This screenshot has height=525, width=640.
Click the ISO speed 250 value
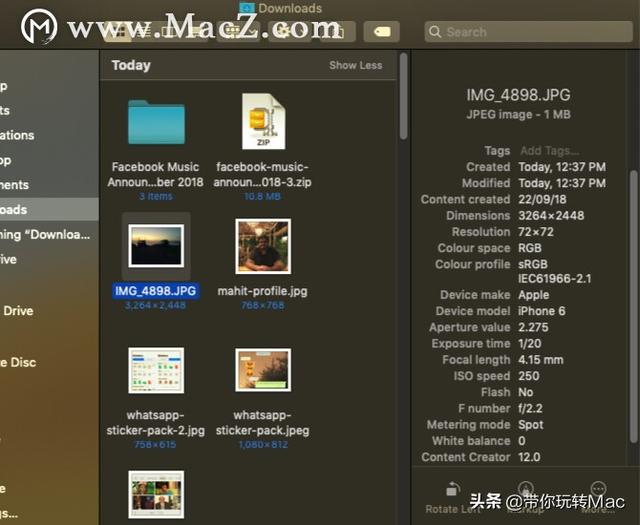point(529,376)
